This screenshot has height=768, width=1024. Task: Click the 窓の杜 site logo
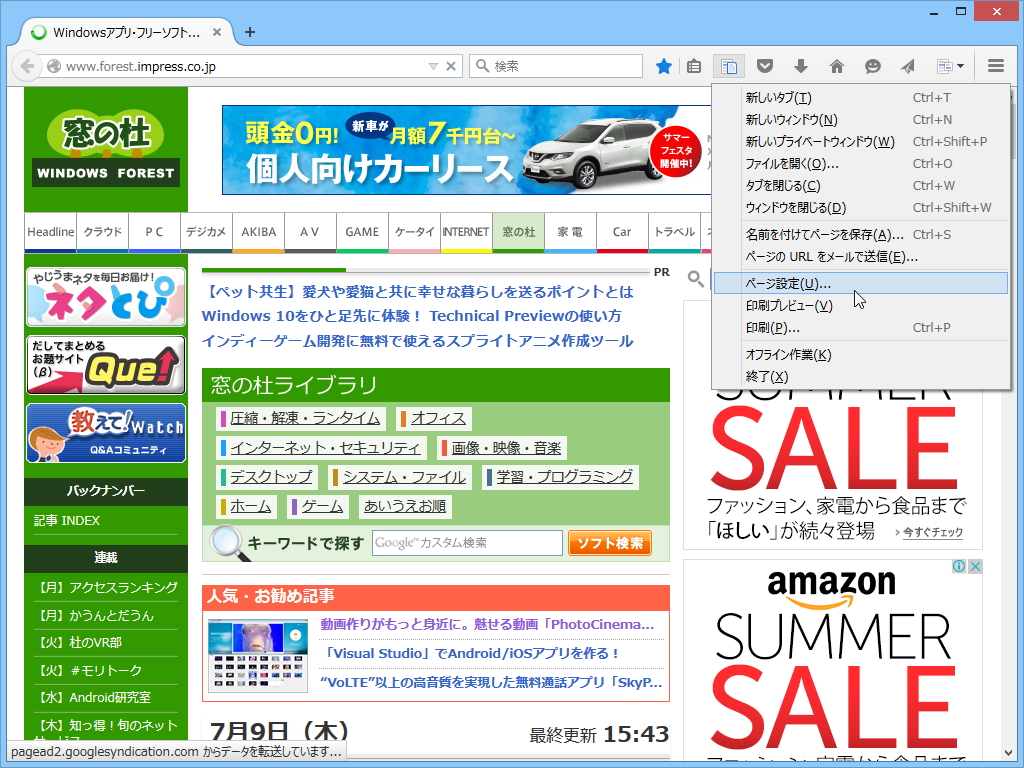105,145
